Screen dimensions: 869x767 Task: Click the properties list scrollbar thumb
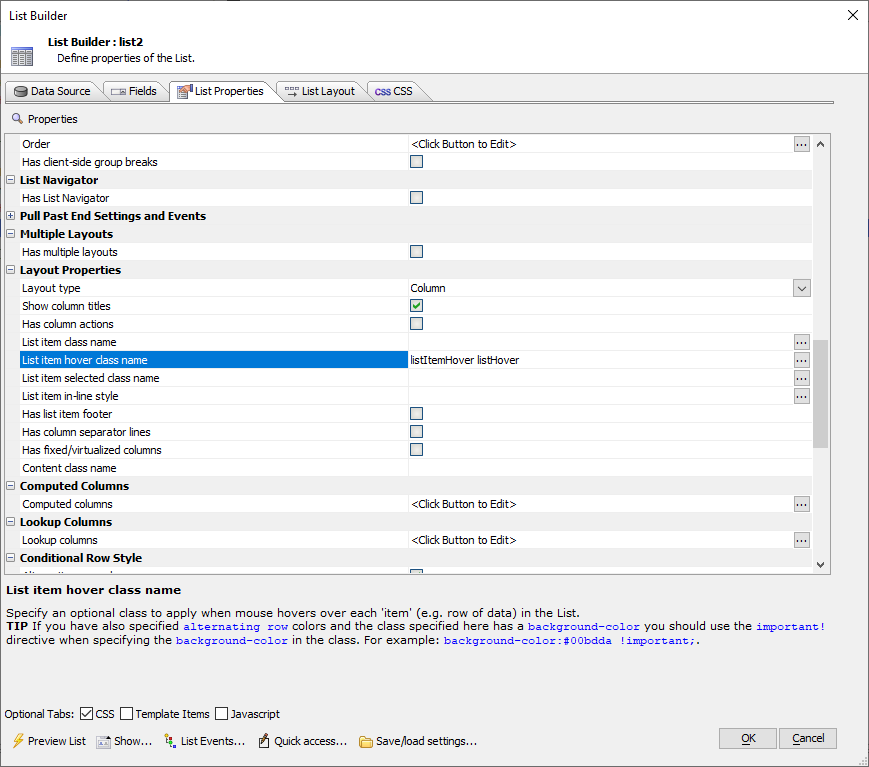click(x=821, y=393)
